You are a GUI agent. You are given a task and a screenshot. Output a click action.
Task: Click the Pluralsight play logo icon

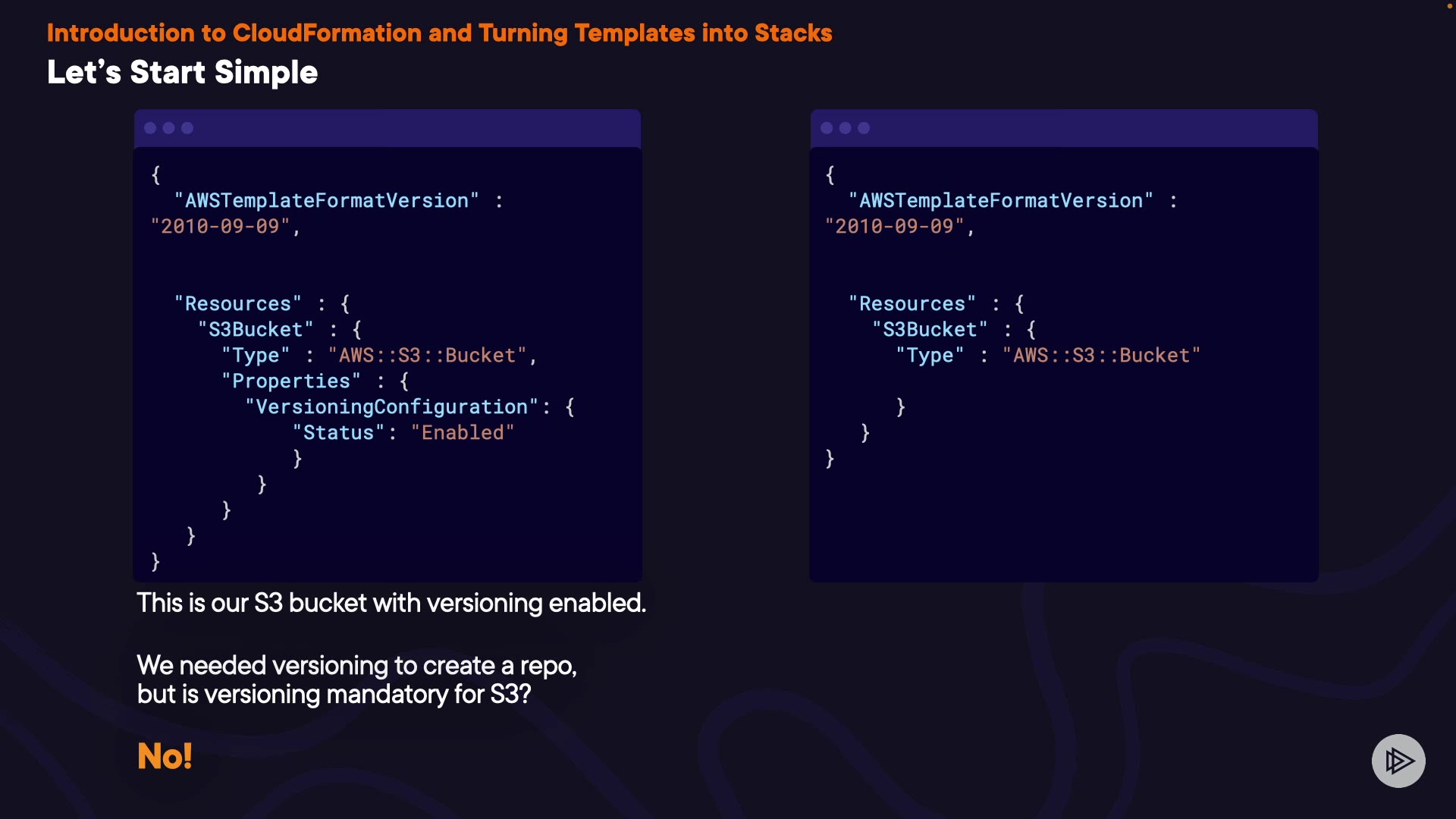(1398, 761)
